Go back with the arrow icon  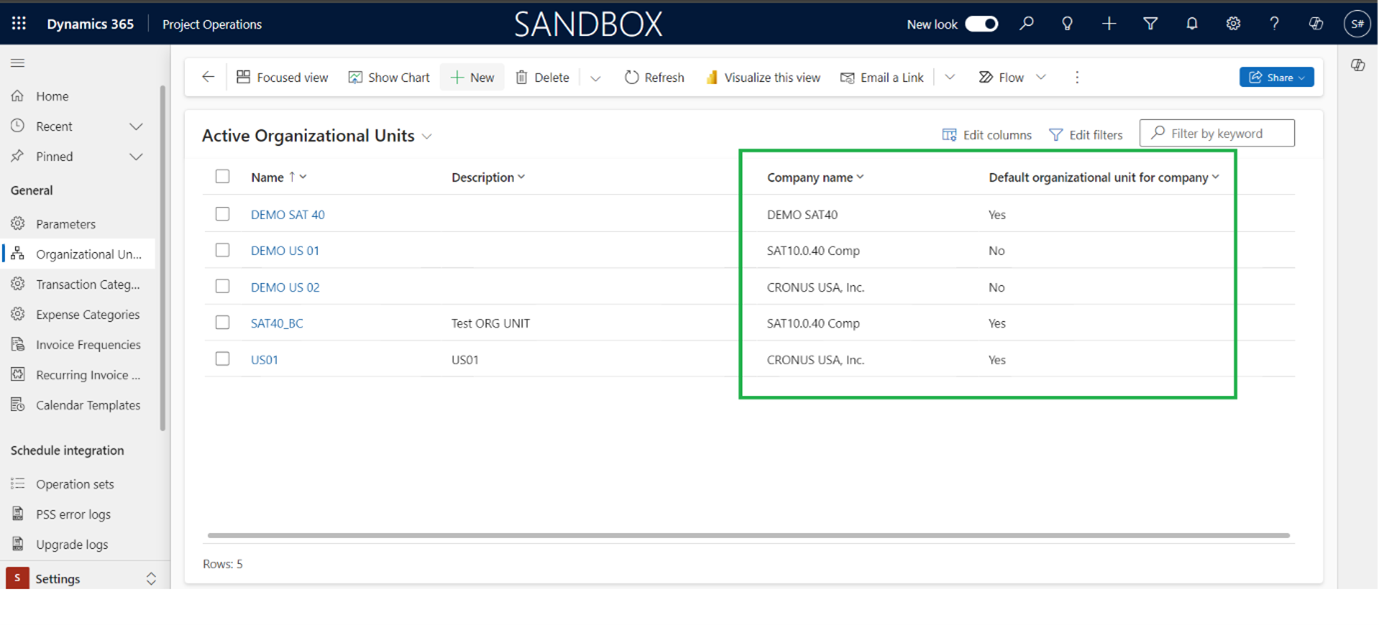[x=208, y=77]
